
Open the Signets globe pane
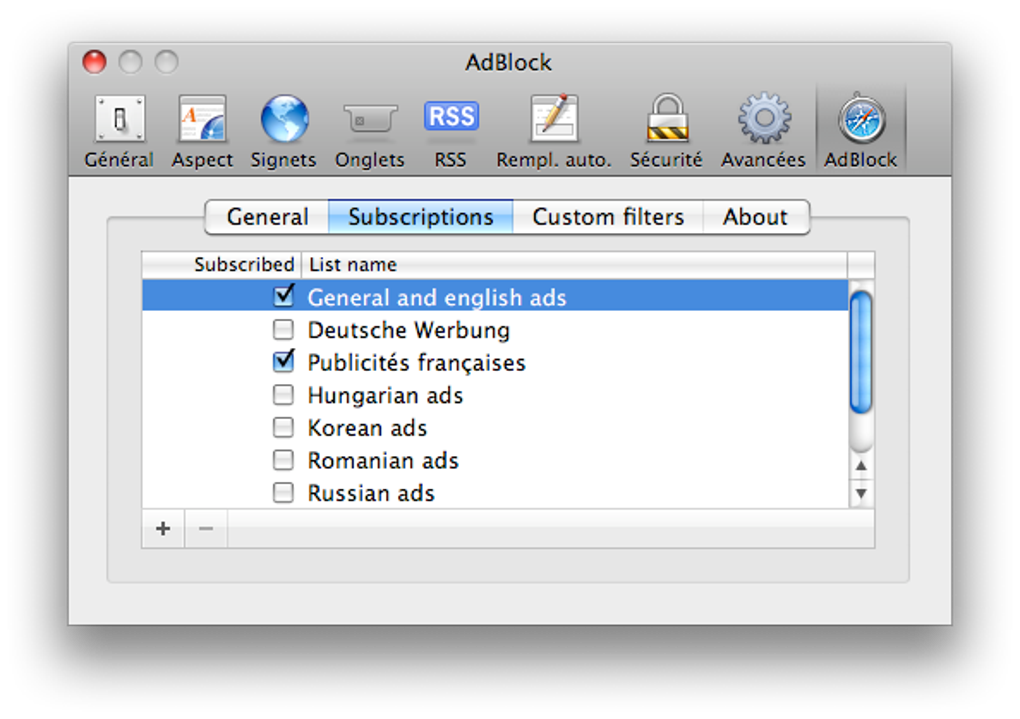pyautogui.click(x=284, y=132)
